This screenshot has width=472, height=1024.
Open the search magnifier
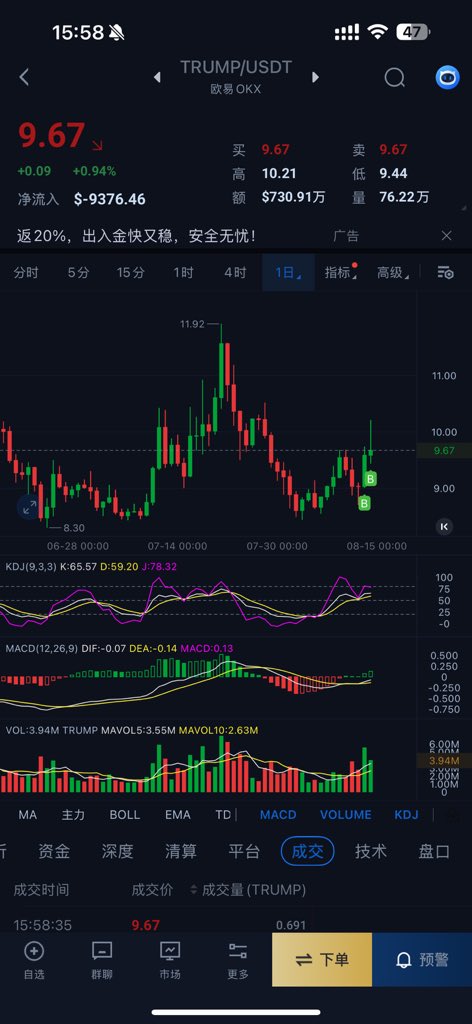click(394, 78)
